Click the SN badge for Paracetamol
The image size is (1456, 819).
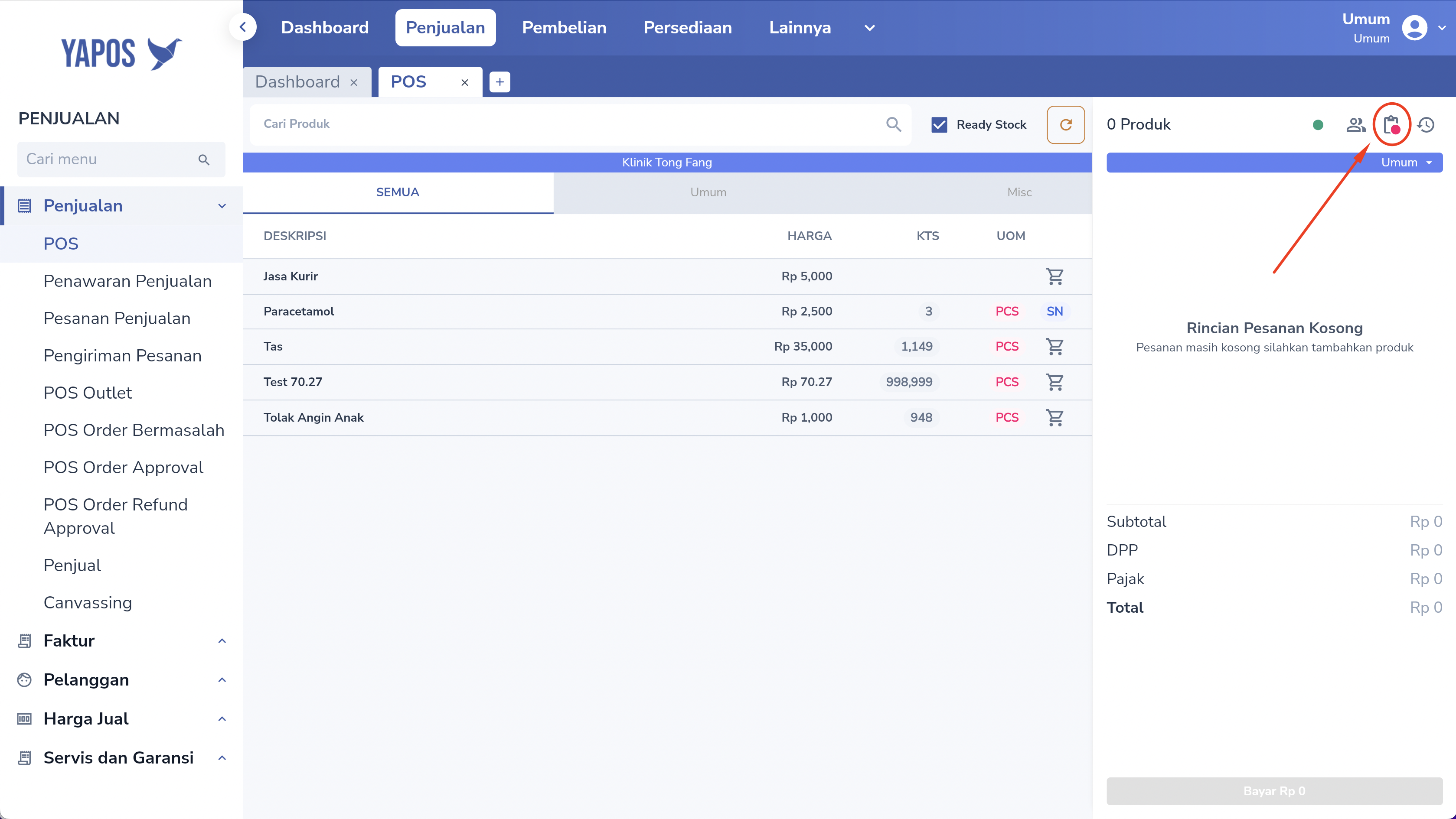pyautogui.click(x=1054, y=311)
